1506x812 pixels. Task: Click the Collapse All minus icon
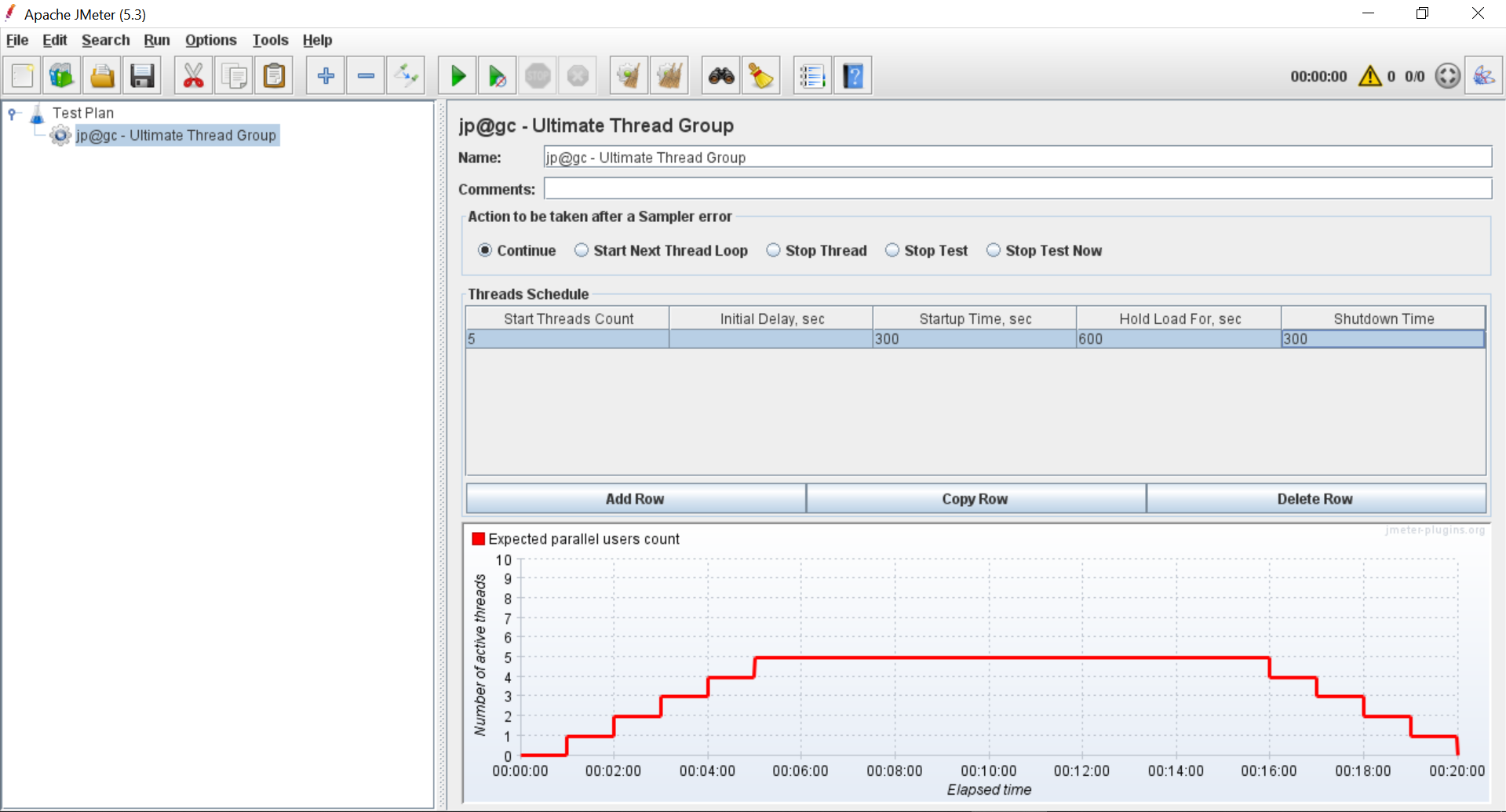pos(366,76)
